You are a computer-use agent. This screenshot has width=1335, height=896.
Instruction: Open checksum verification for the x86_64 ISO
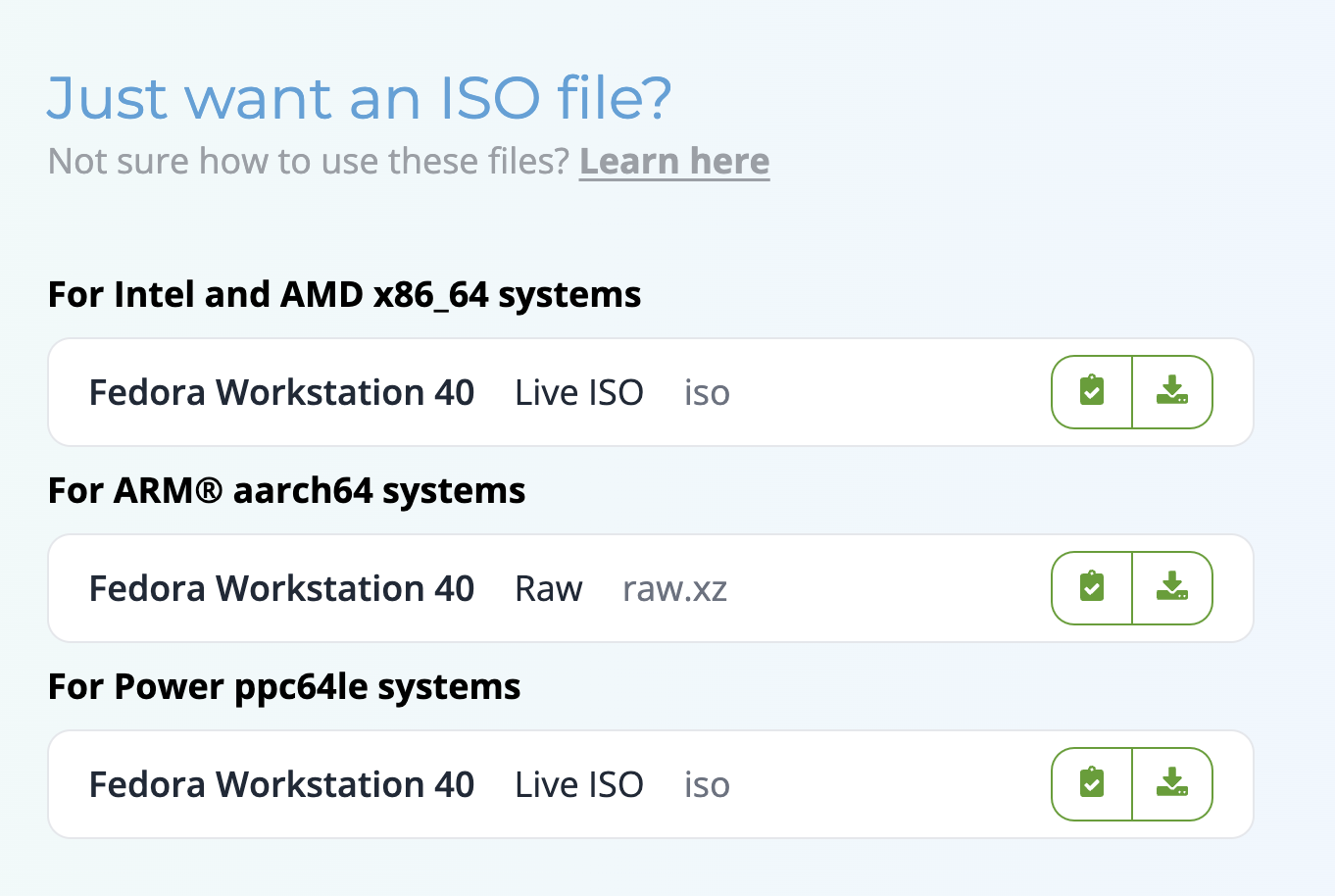(x=1092, y=392)
